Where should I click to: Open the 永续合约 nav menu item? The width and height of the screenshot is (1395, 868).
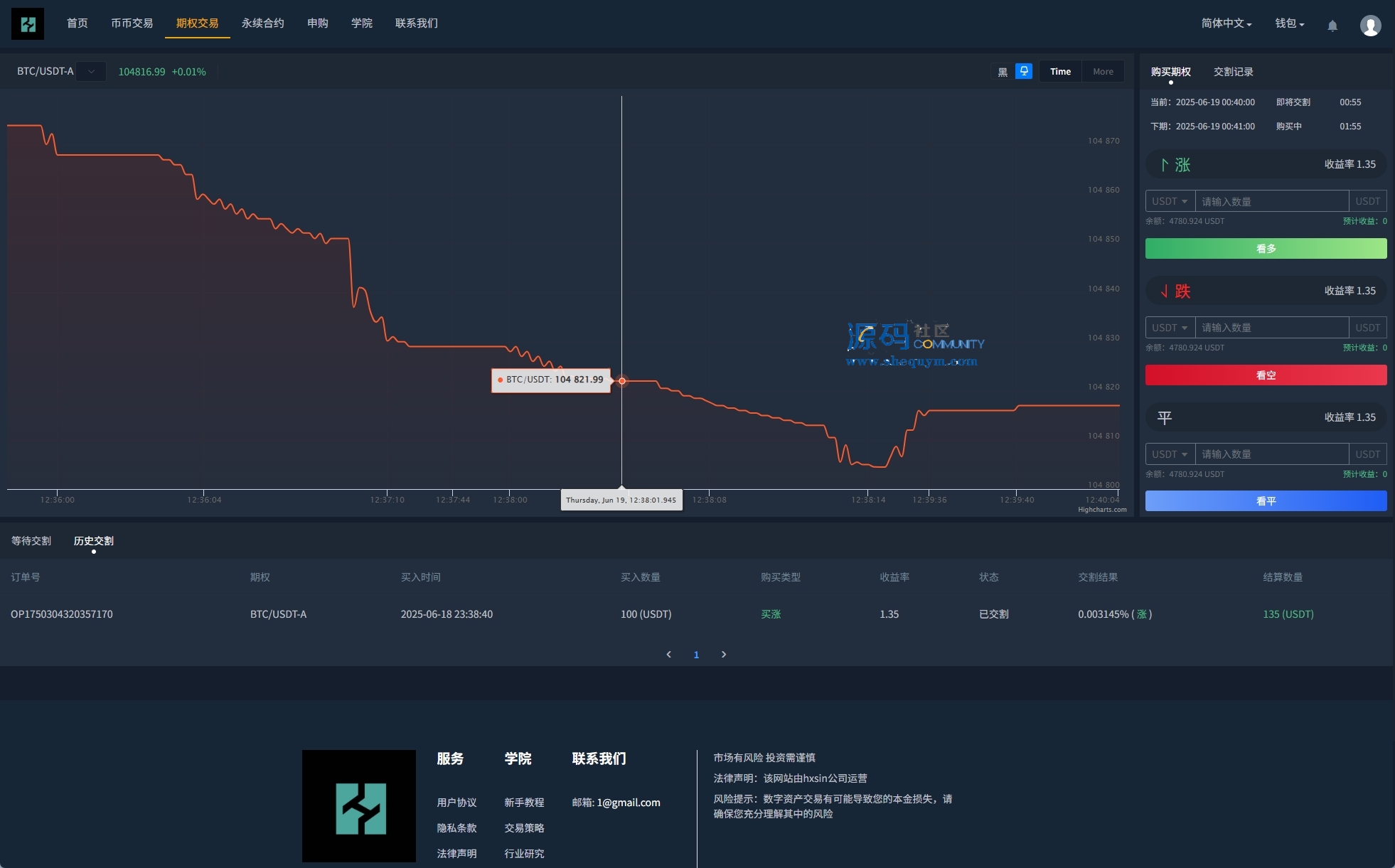click(x=262, y=23)
